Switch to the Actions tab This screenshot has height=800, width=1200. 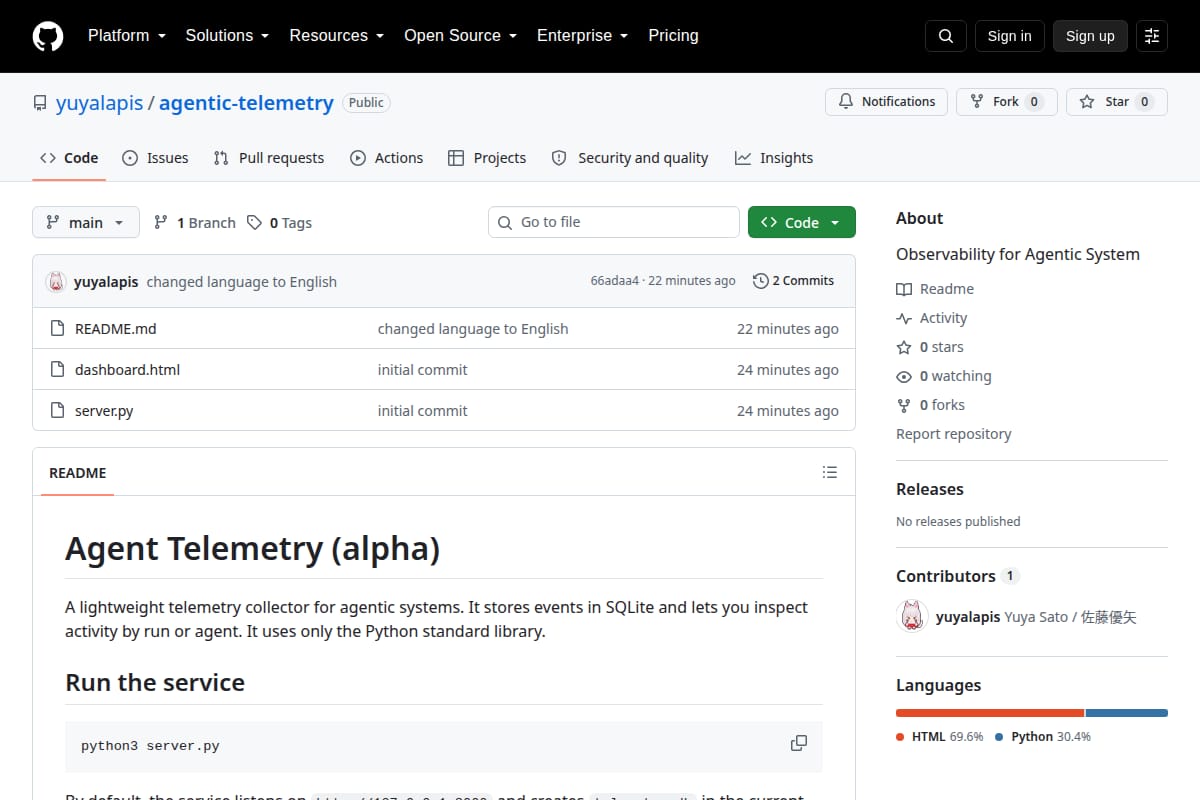[x=387, y=158]
